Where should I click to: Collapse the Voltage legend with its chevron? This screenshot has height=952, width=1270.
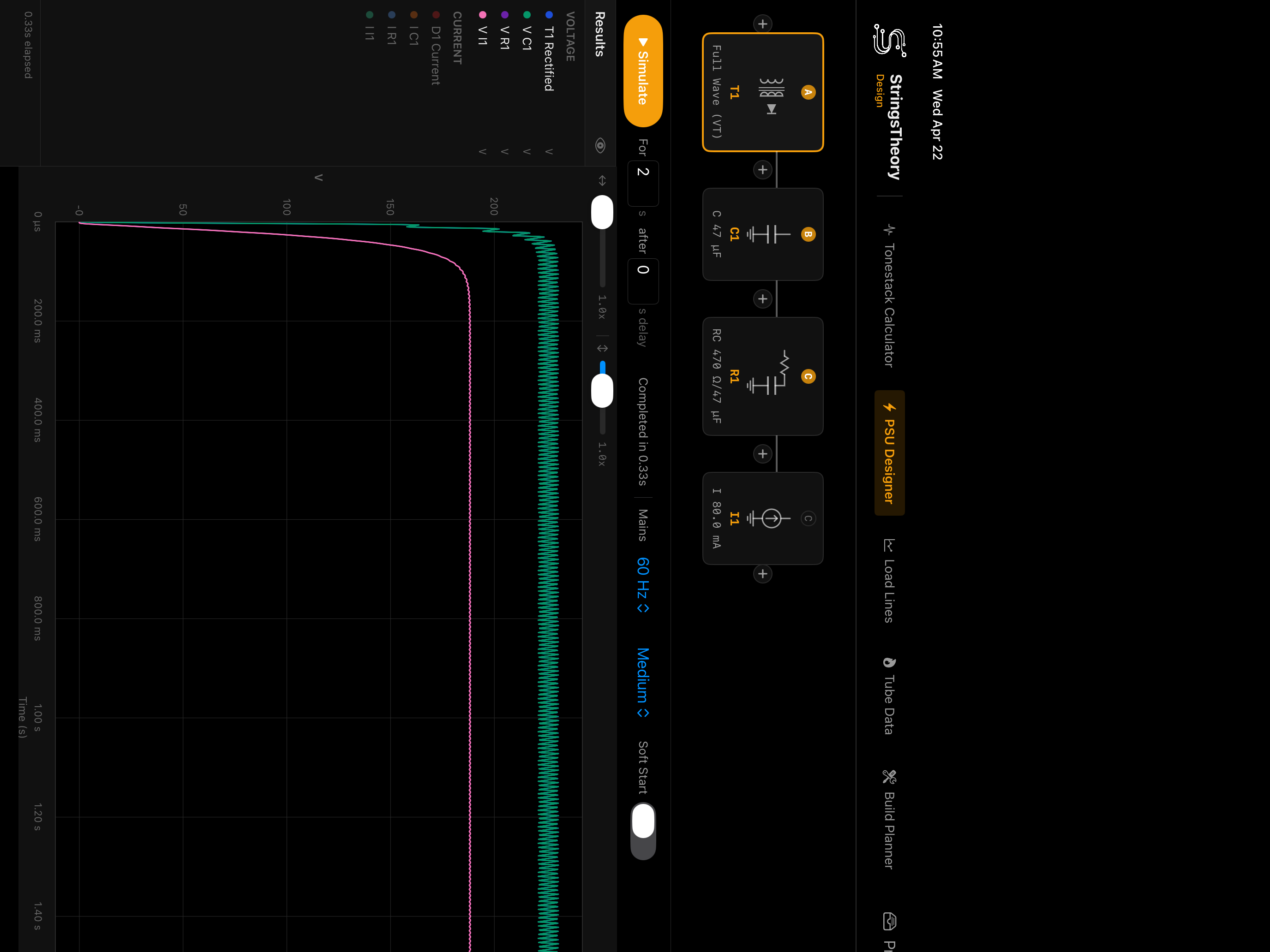(x=548, y=152)
